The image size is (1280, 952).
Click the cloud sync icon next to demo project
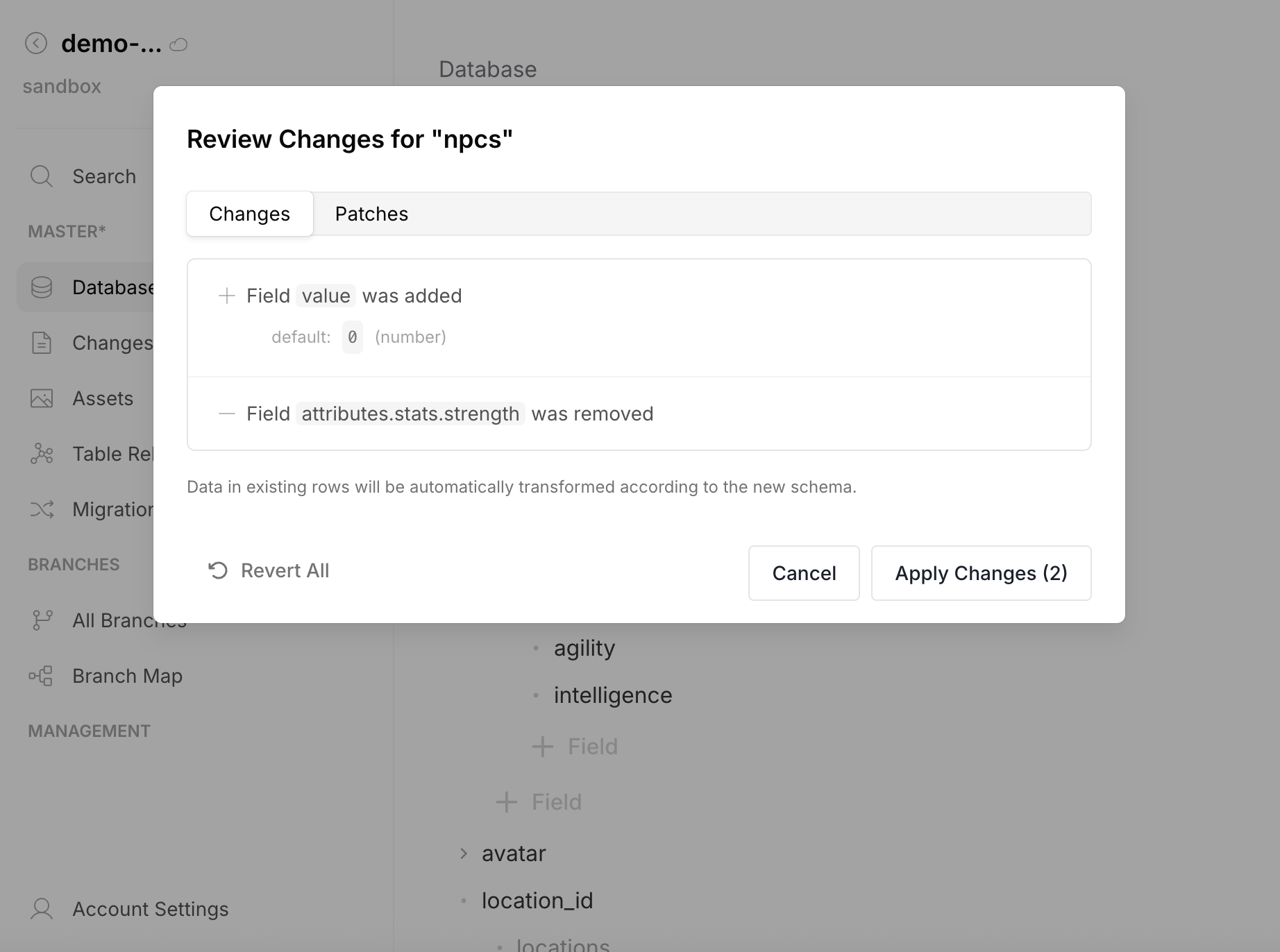point(178,45)
